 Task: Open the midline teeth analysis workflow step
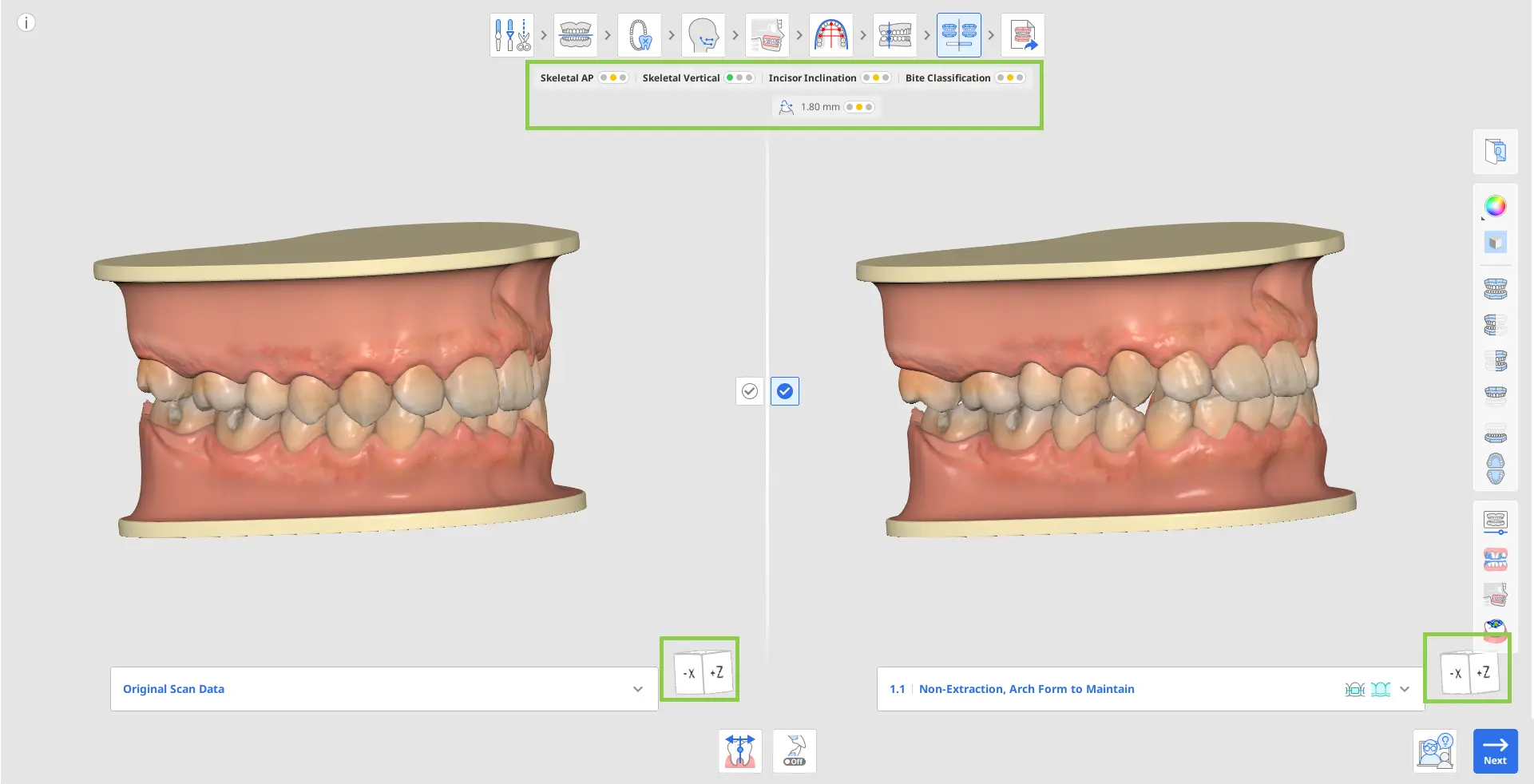(x=895, y=35)
